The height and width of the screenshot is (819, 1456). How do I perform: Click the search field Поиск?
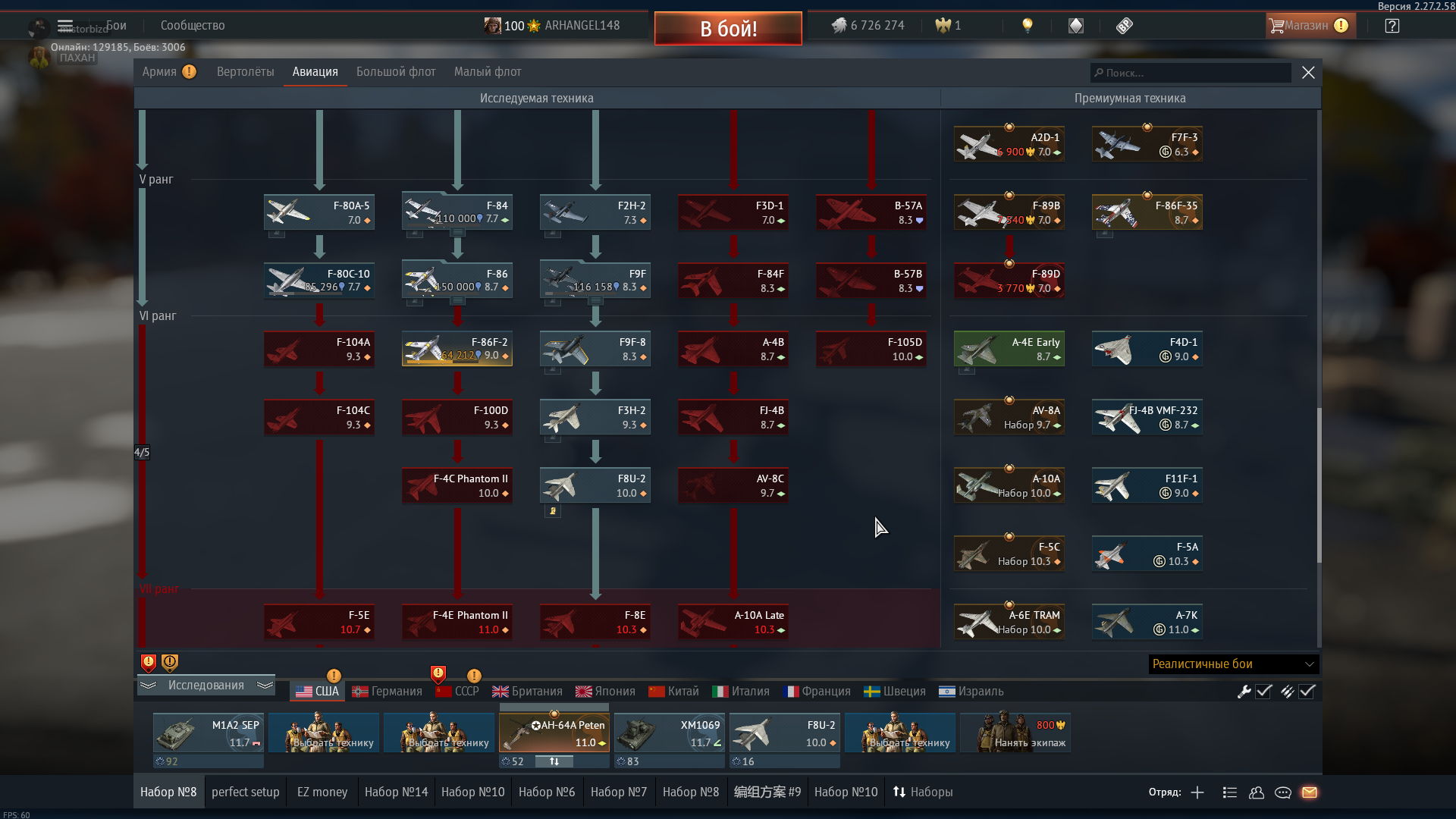(x=1191, y=73)
